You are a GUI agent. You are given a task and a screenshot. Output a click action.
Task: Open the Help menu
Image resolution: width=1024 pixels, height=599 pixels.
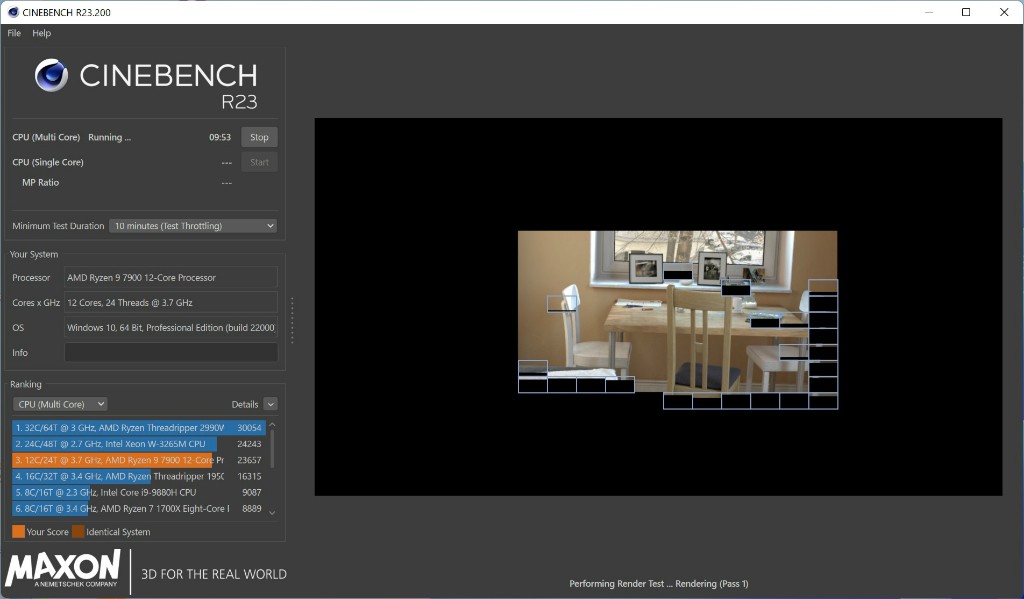point(41,33)
